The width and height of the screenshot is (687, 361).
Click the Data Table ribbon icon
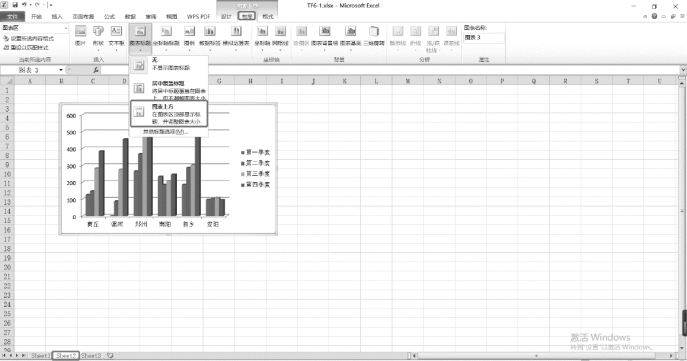(x=236, y=32)
